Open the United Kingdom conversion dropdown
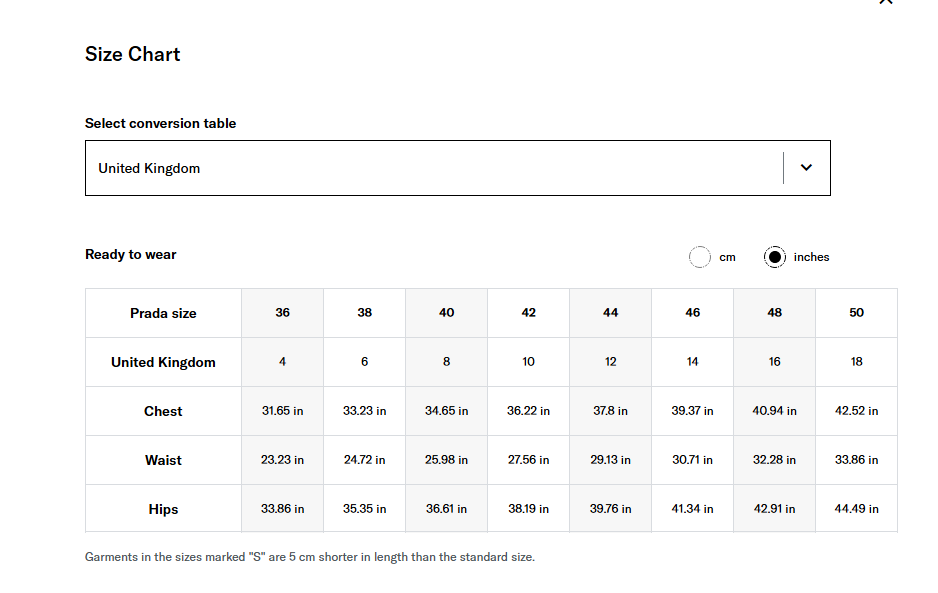This screenshot has width=938, height=593. tap(458, 168)
